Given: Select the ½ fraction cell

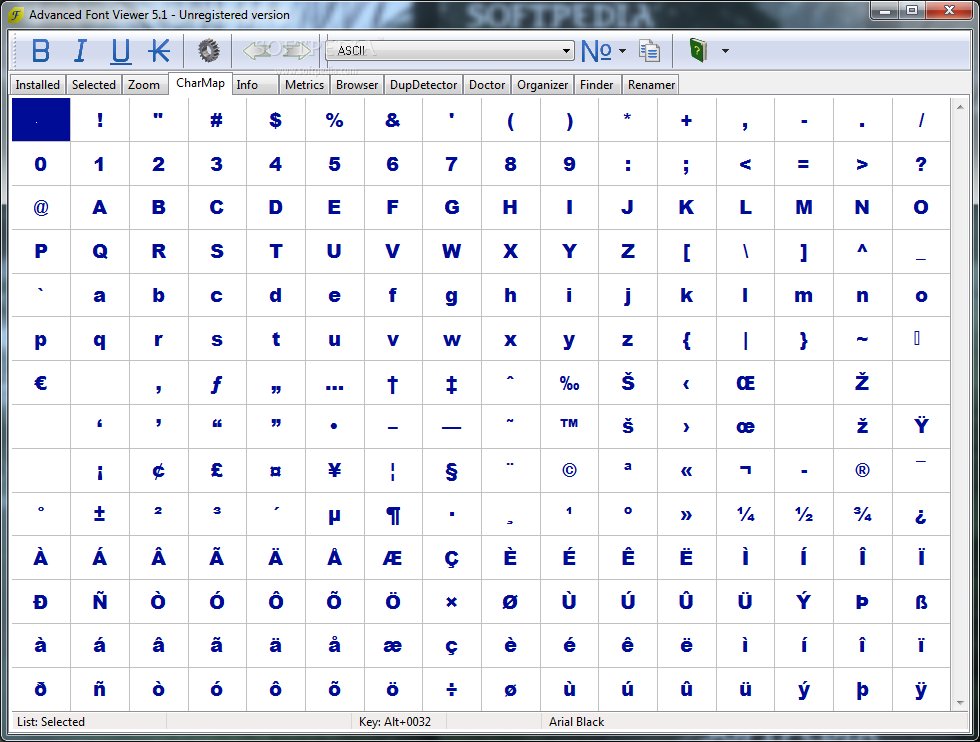Looking at the screenshot, I should coord(804,514).
